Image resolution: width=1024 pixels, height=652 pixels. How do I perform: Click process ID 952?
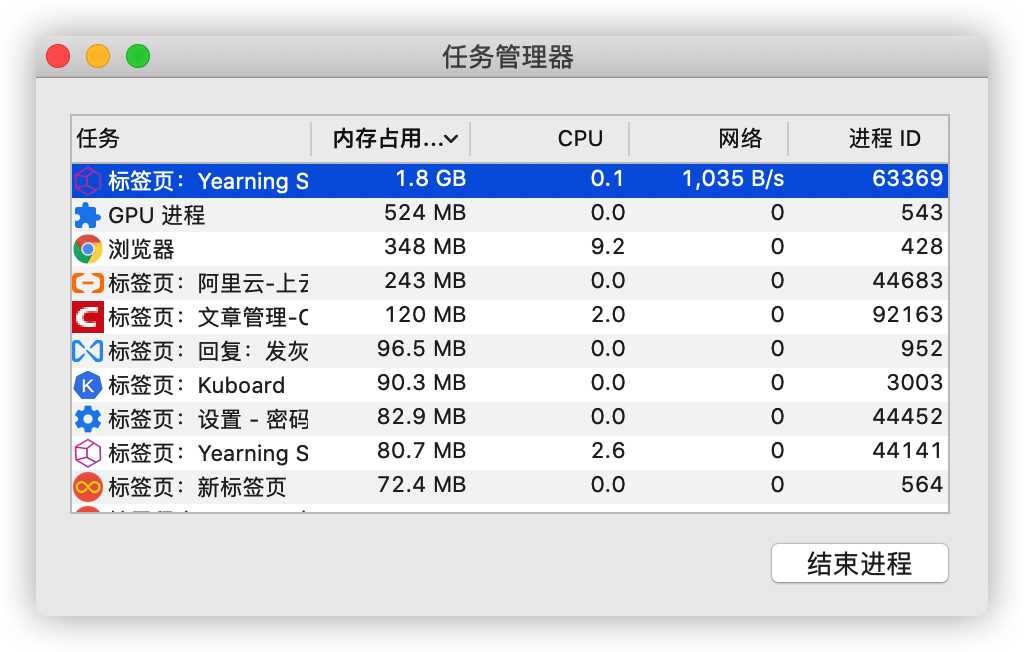click(x=922, y=348)
